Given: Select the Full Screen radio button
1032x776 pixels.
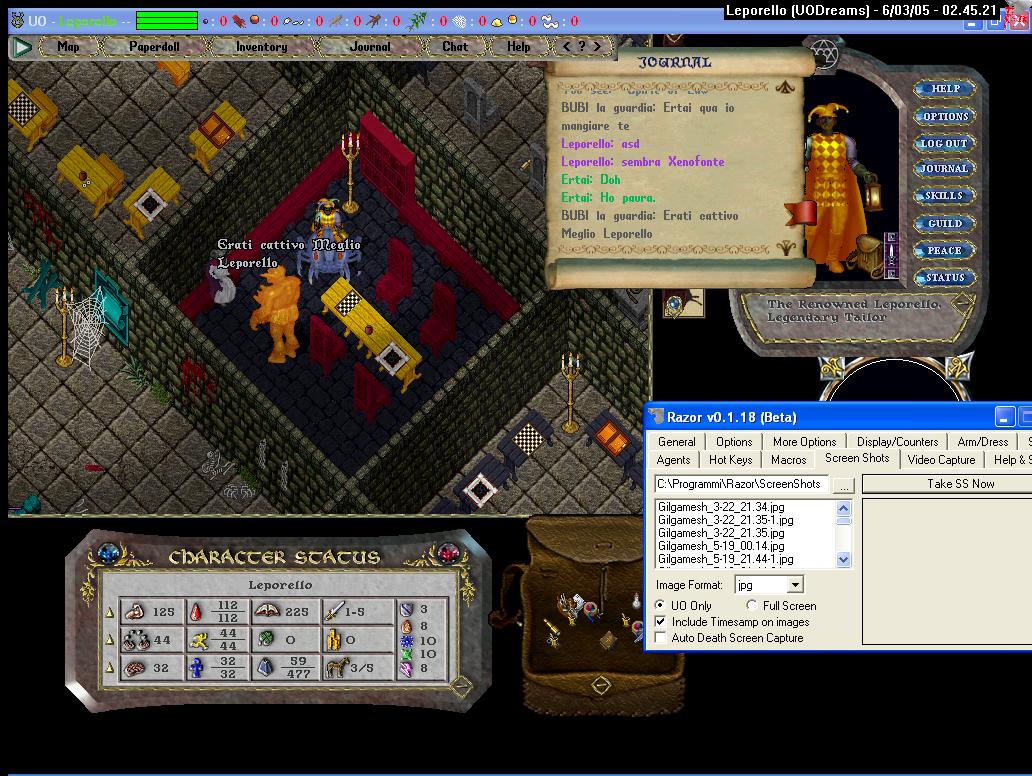Looking at the screenshot, I should tap(752, 605).
